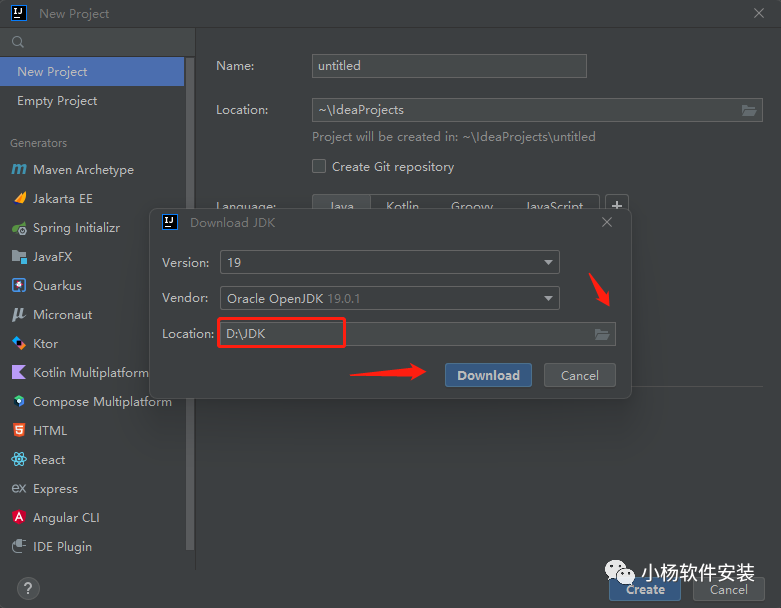The width and height of the screenshot is (781, 608).
Task: Open the help question mark button
Action: [x=28, y=588]
